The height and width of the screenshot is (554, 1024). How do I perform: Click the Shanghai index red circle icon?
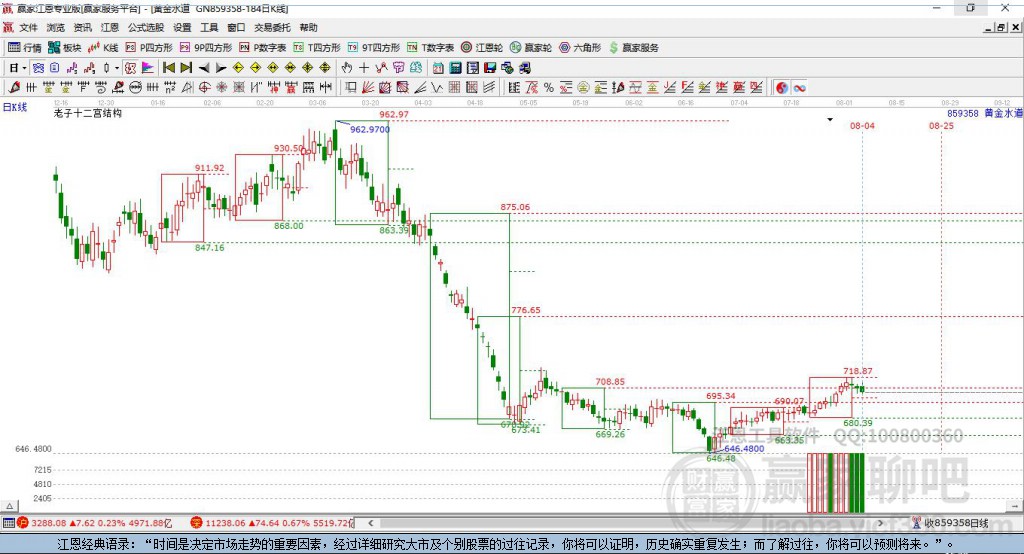pyautogui.click(x=23, y=523)
